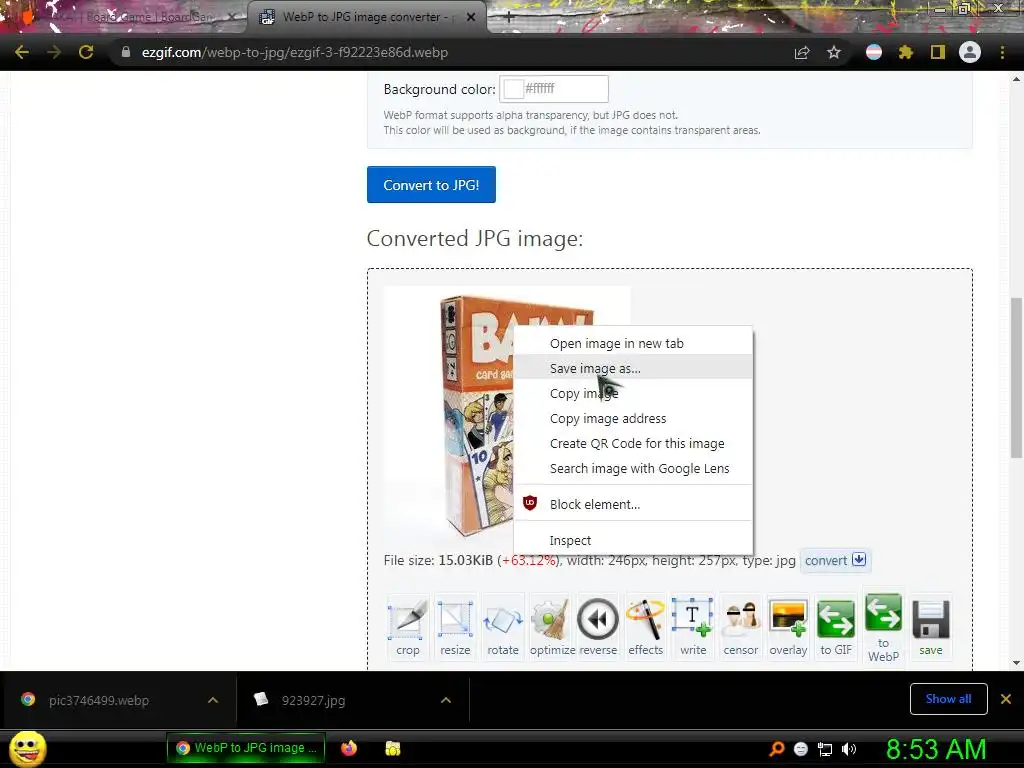Image resolution: width=1024 pixels, height=768 pixels.
Task: Close the downloads bar
Action: (x=1006, y=699)
